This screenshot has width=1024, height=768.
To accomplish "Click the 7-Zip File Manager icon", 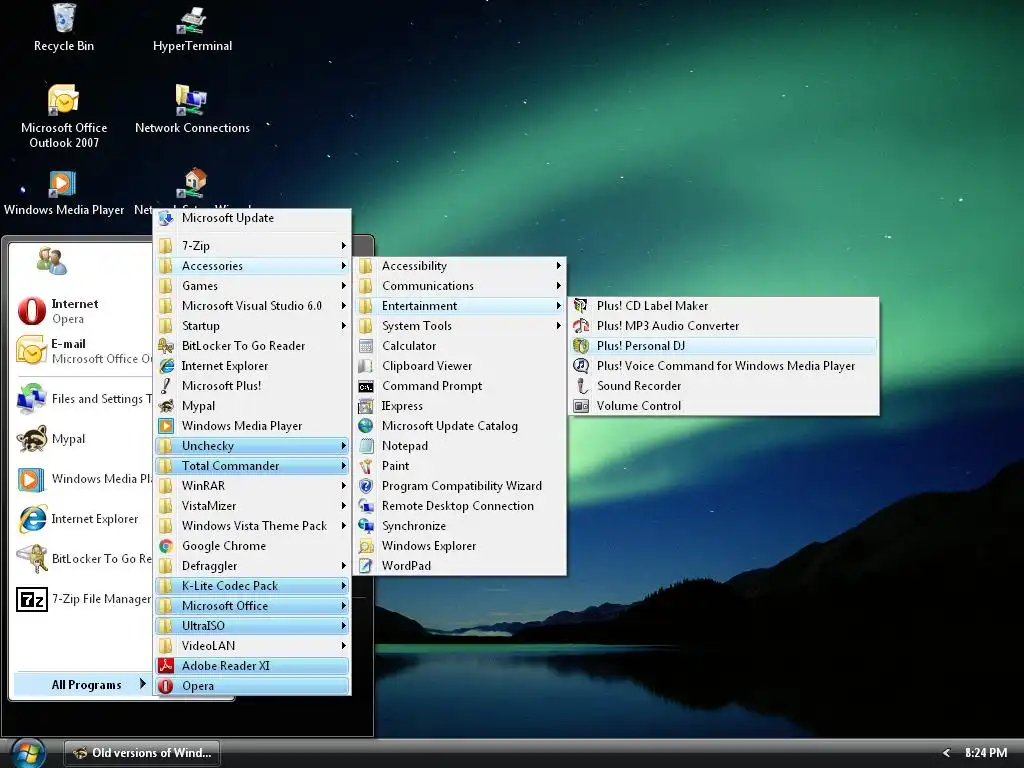I will click(x=31, y=599).
